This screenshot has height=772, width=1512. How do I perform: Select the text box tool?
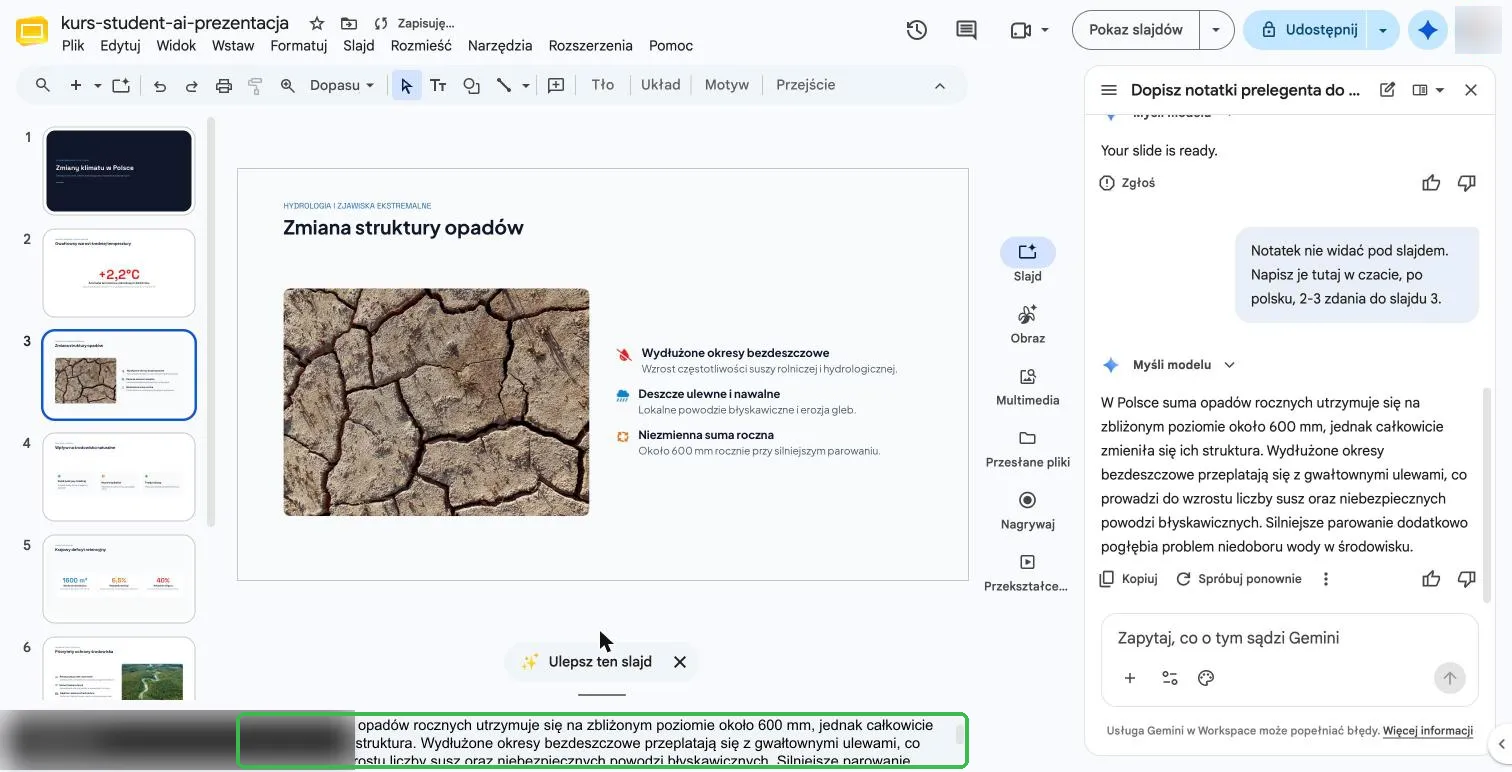[438, 85]
